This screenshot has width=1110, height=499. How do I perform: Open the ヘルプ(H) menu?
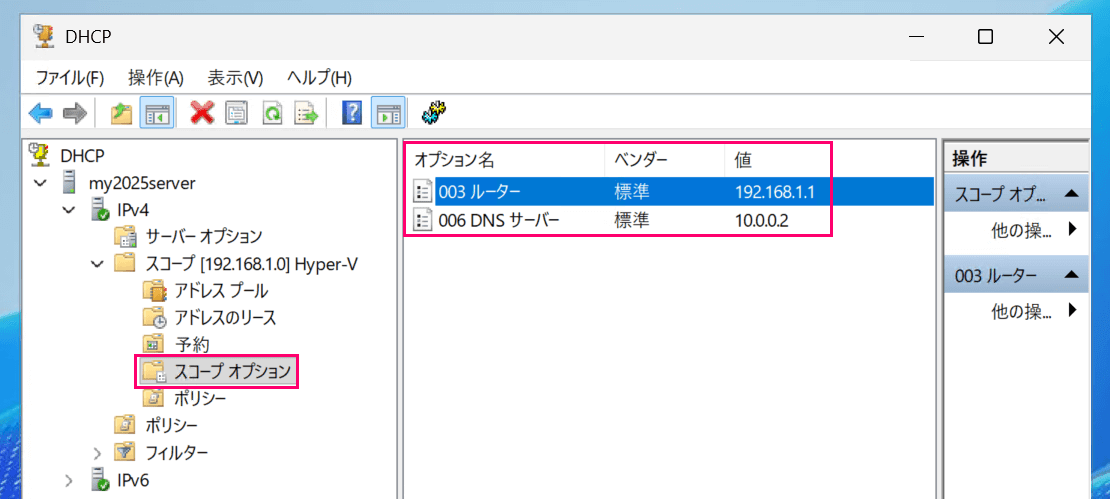coord(319,78)
